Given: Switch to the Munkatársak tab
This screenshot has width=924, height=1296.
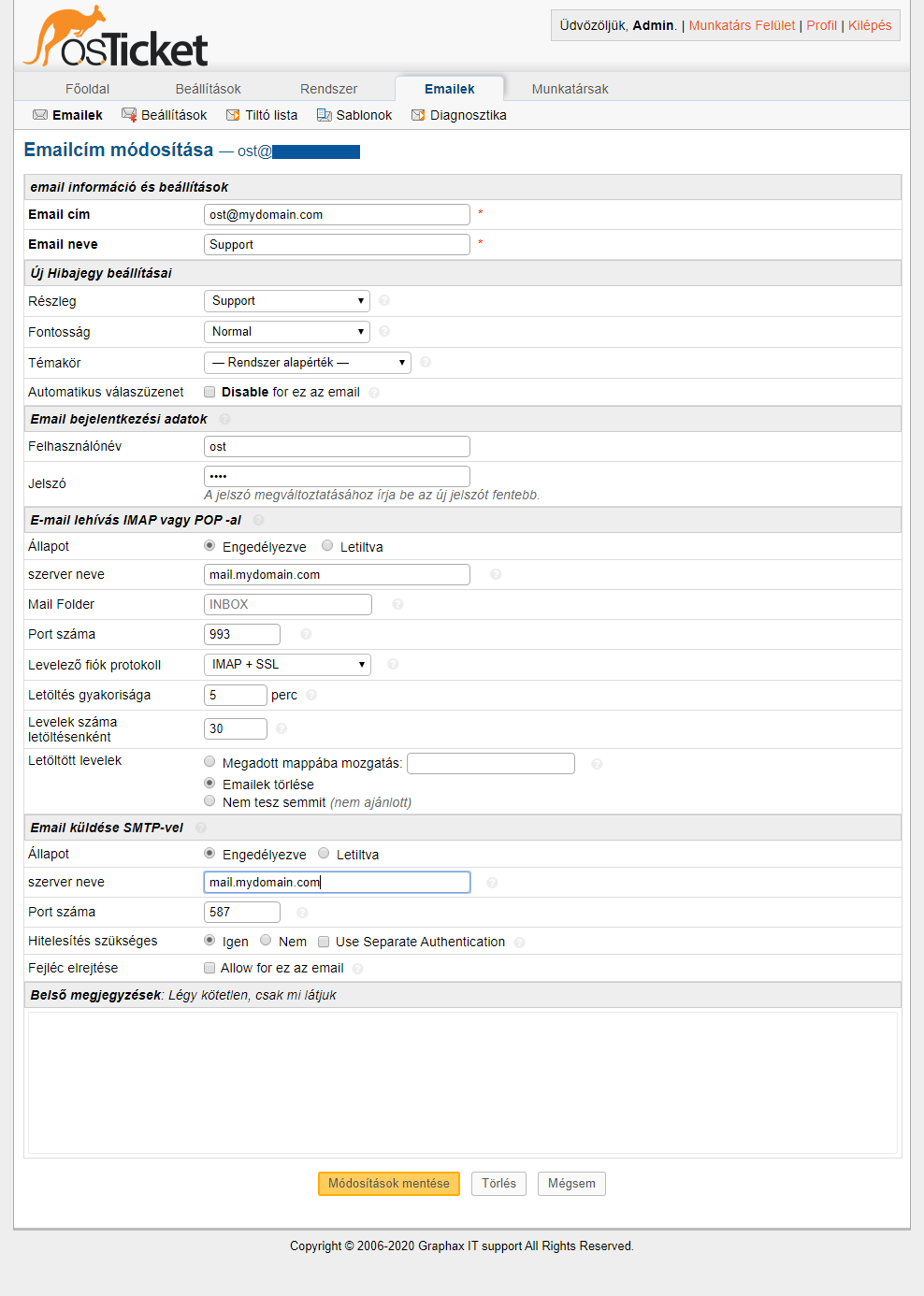Looking at the screenshot, I should tap(570, 89).
